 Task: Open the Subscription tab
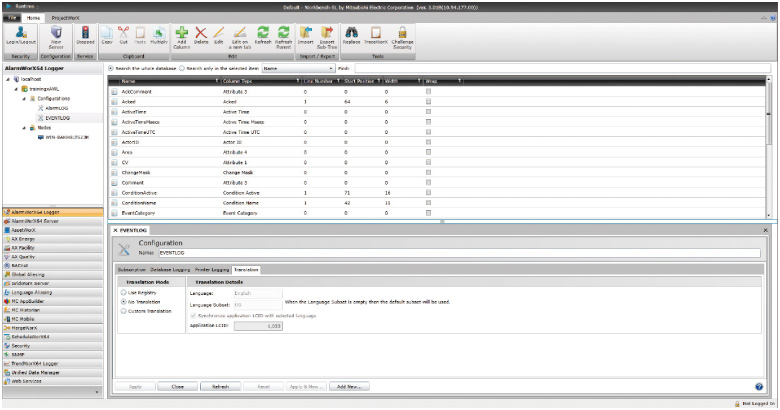pos(131,270)
